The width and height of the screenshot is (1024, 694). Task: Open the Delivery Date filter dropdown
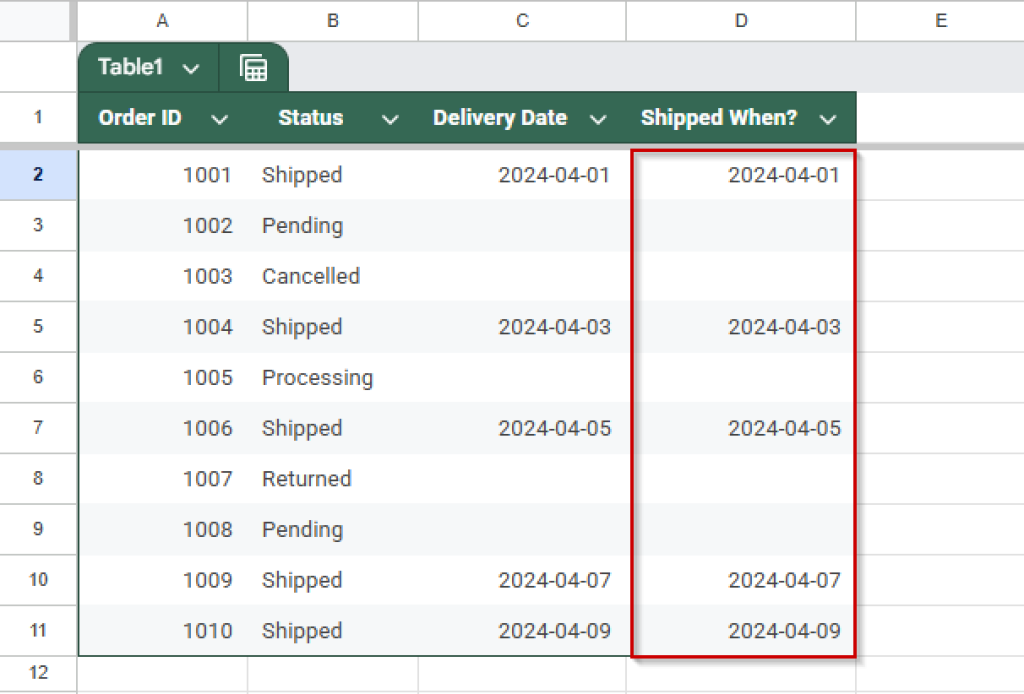598,117
